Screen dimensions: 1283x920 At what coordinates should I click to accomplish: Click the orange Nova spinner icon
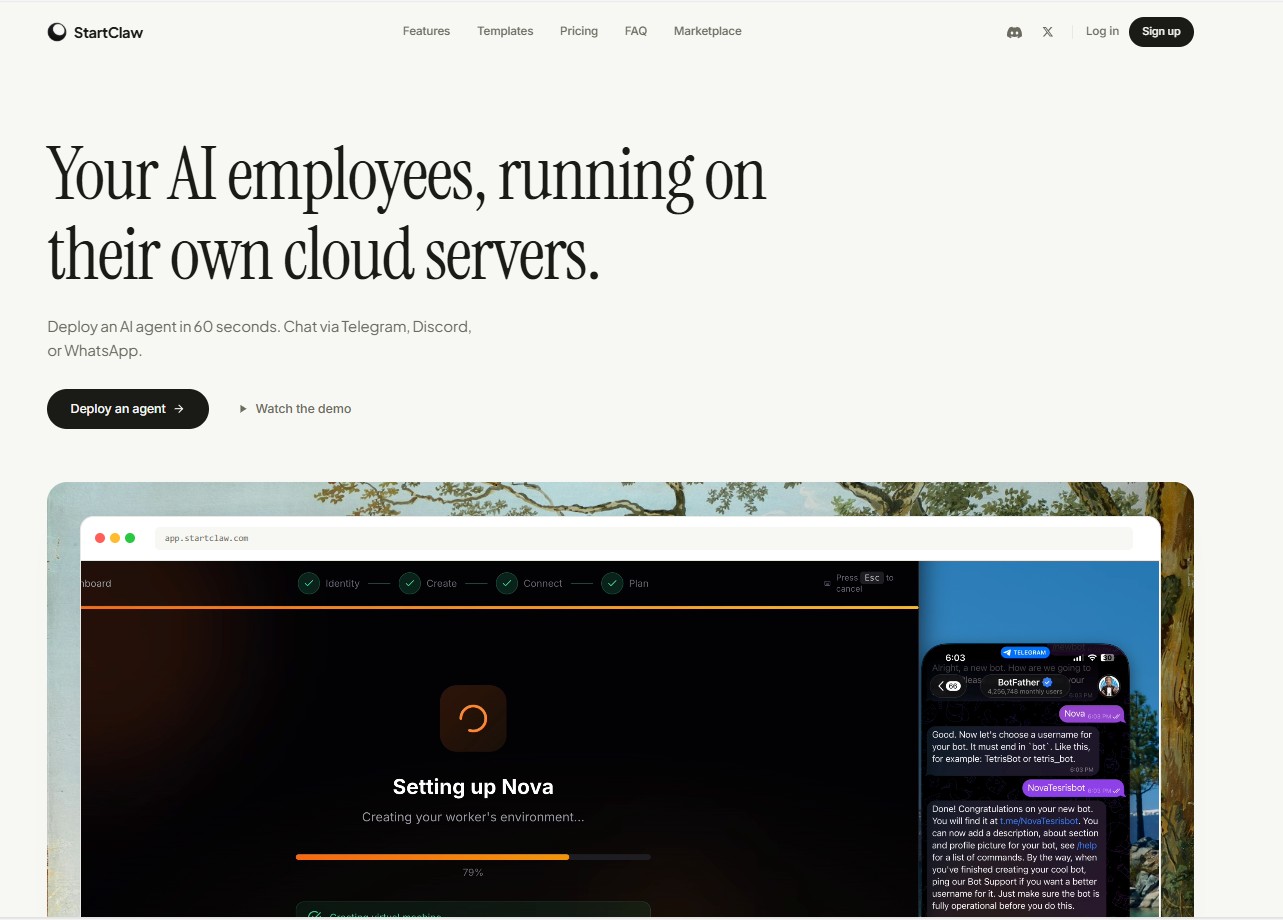click(473, 718)
